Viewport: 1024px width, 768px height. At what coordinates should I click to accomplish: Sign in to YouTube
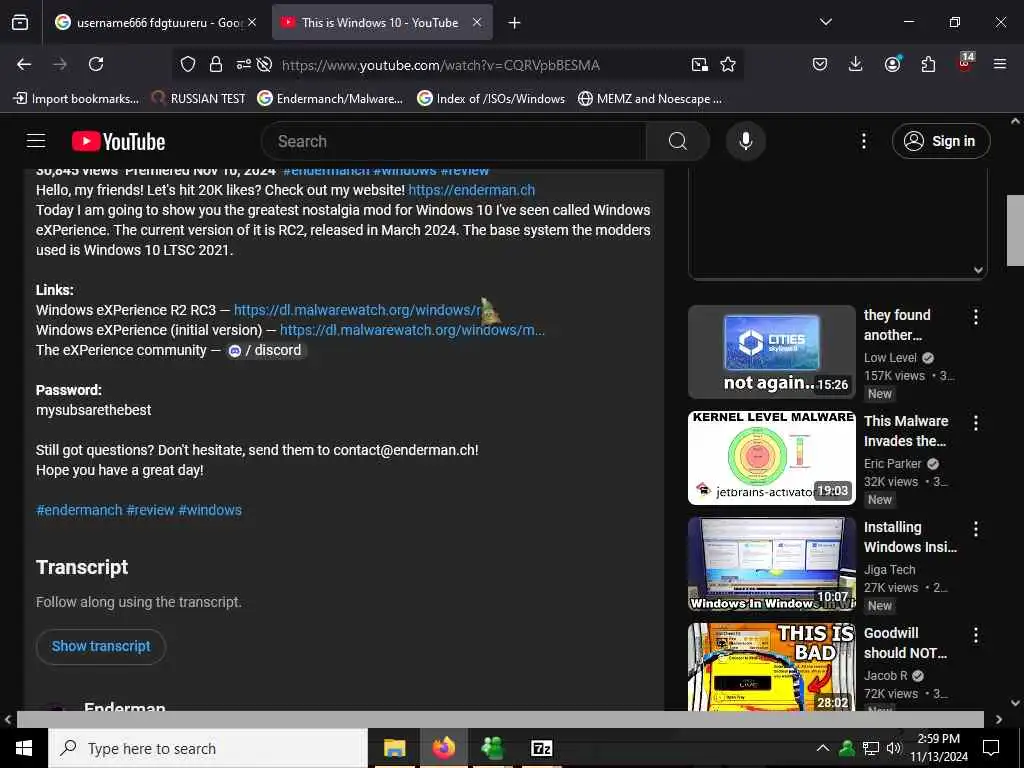[x=940, y=141]
